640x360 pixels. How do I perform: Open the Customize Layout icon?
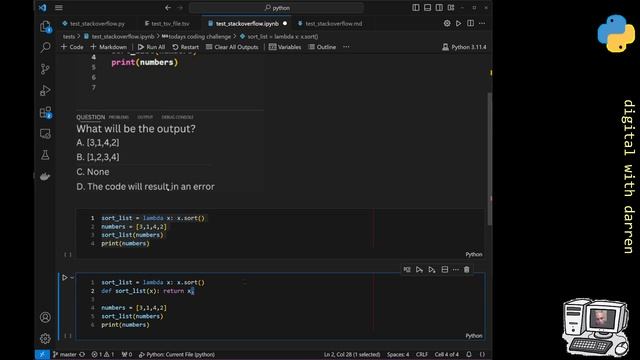click(451, 8)
